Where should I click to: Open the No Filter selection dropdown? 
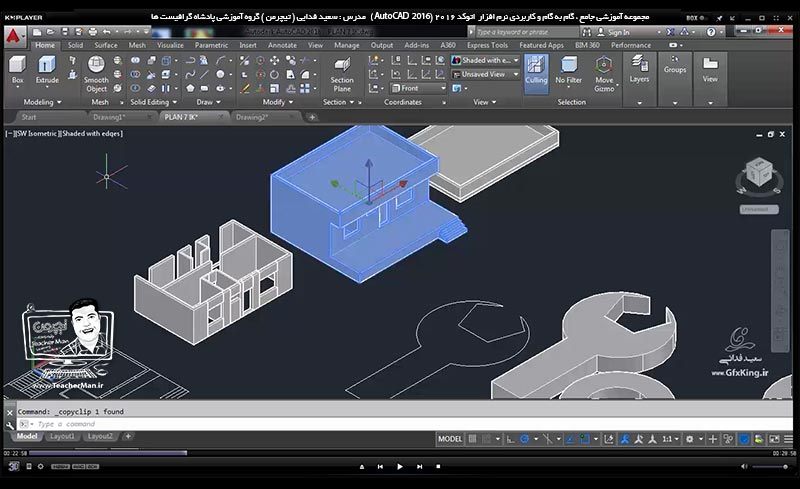(x=568, y=70)
